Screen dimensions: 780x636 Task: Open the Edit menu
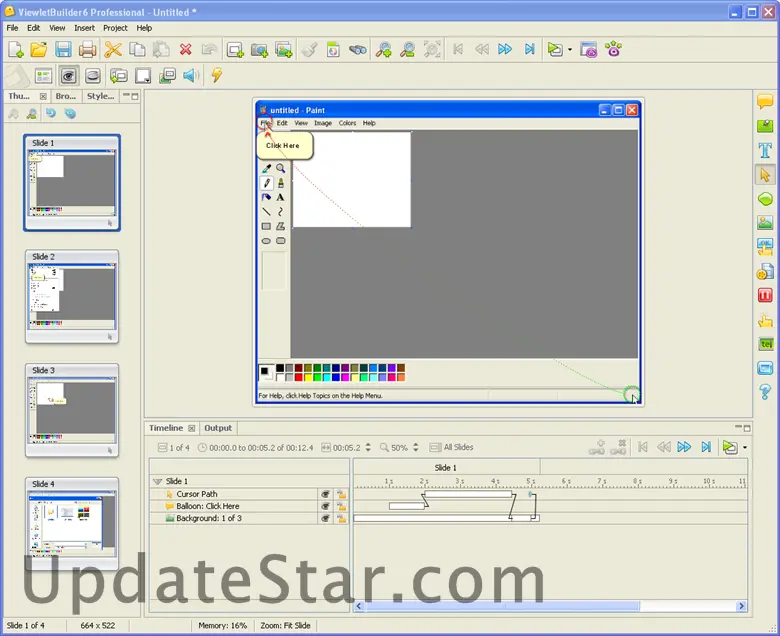tap(33, 28)
